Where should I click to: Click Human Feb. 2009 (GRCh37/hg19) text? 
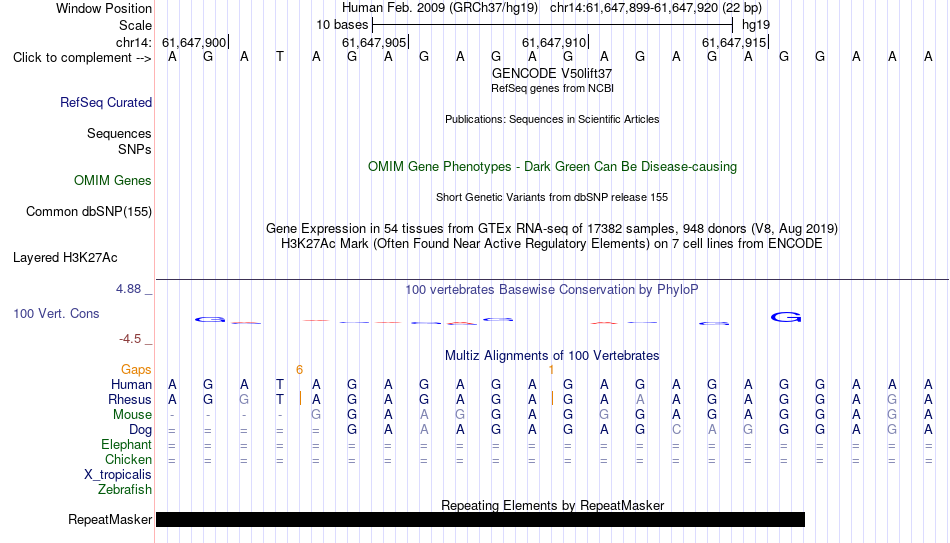(440, 8)
